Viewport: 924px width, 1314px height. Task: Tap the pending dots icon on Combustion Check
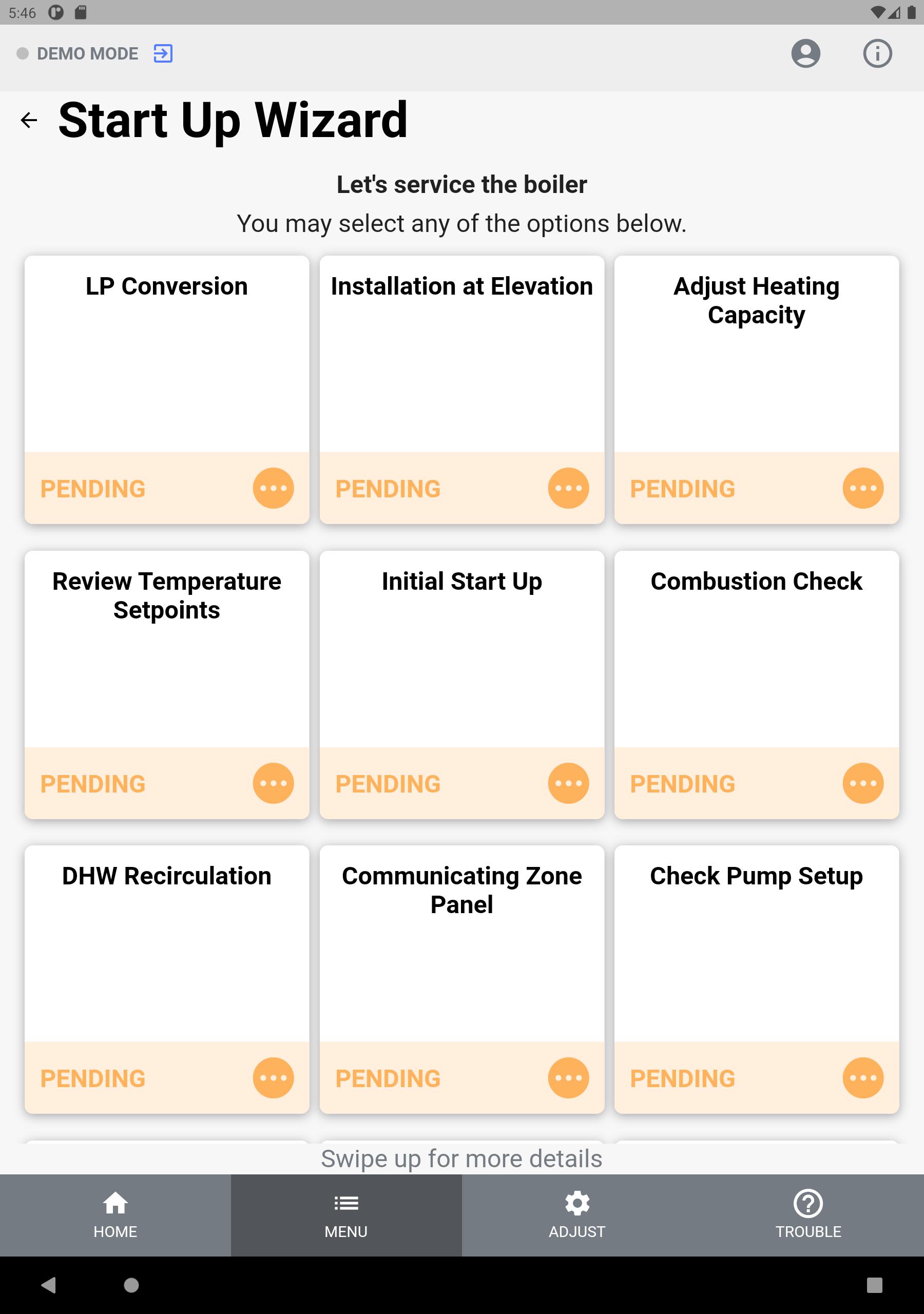[863, 783]
